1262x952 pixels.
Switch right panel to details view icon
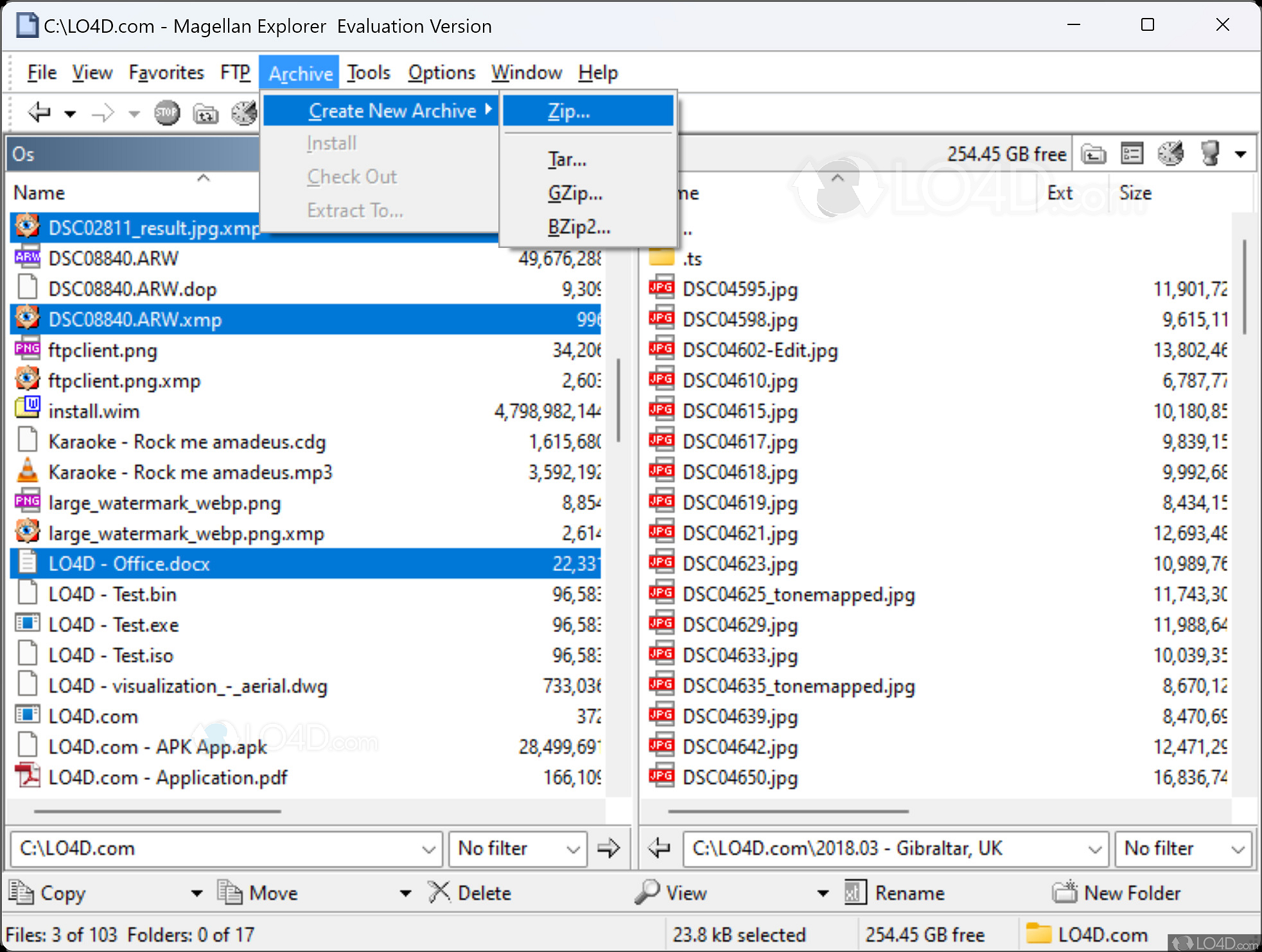(1132, 153)
